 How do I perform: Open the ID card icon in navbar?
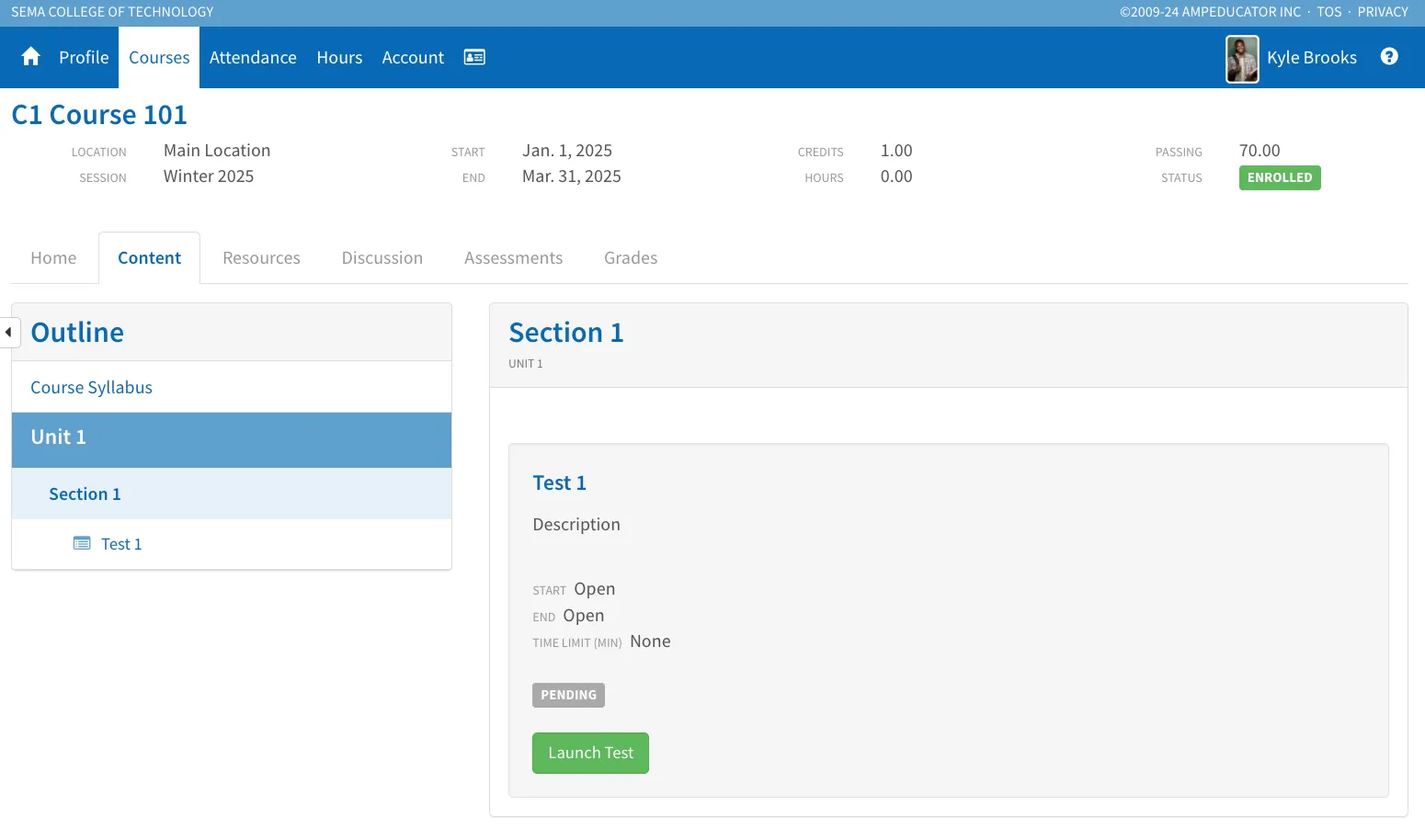[x=474, y=57]
